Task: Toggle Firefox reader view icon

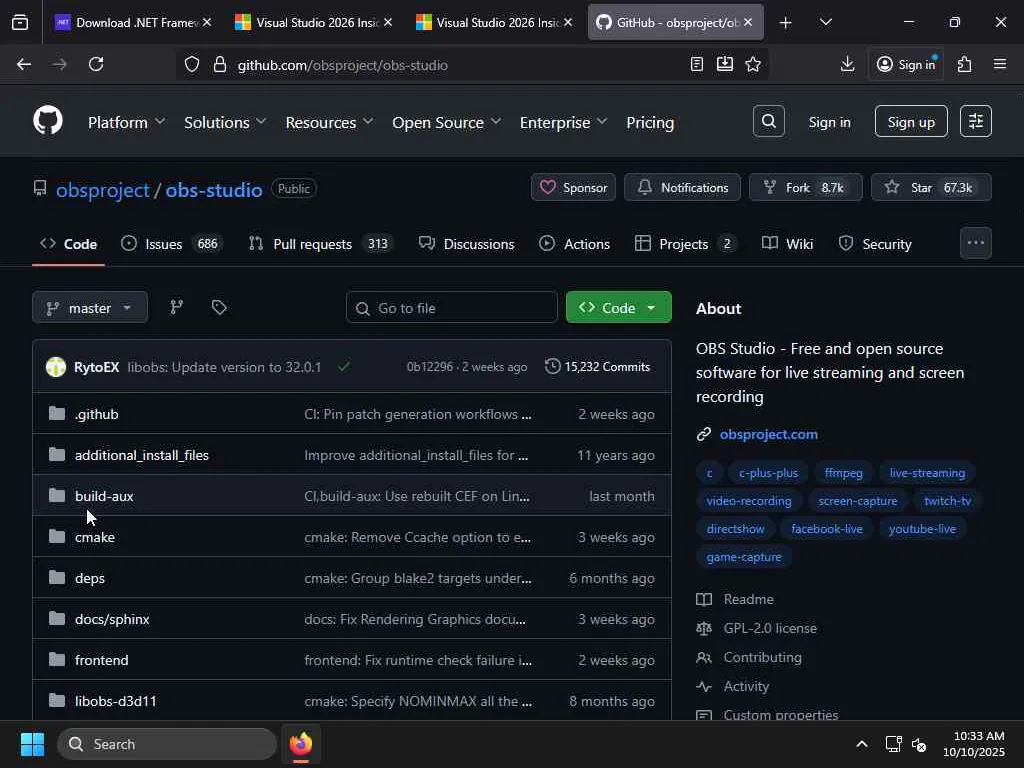Action: pyautogui.click(x=697, y=64)
